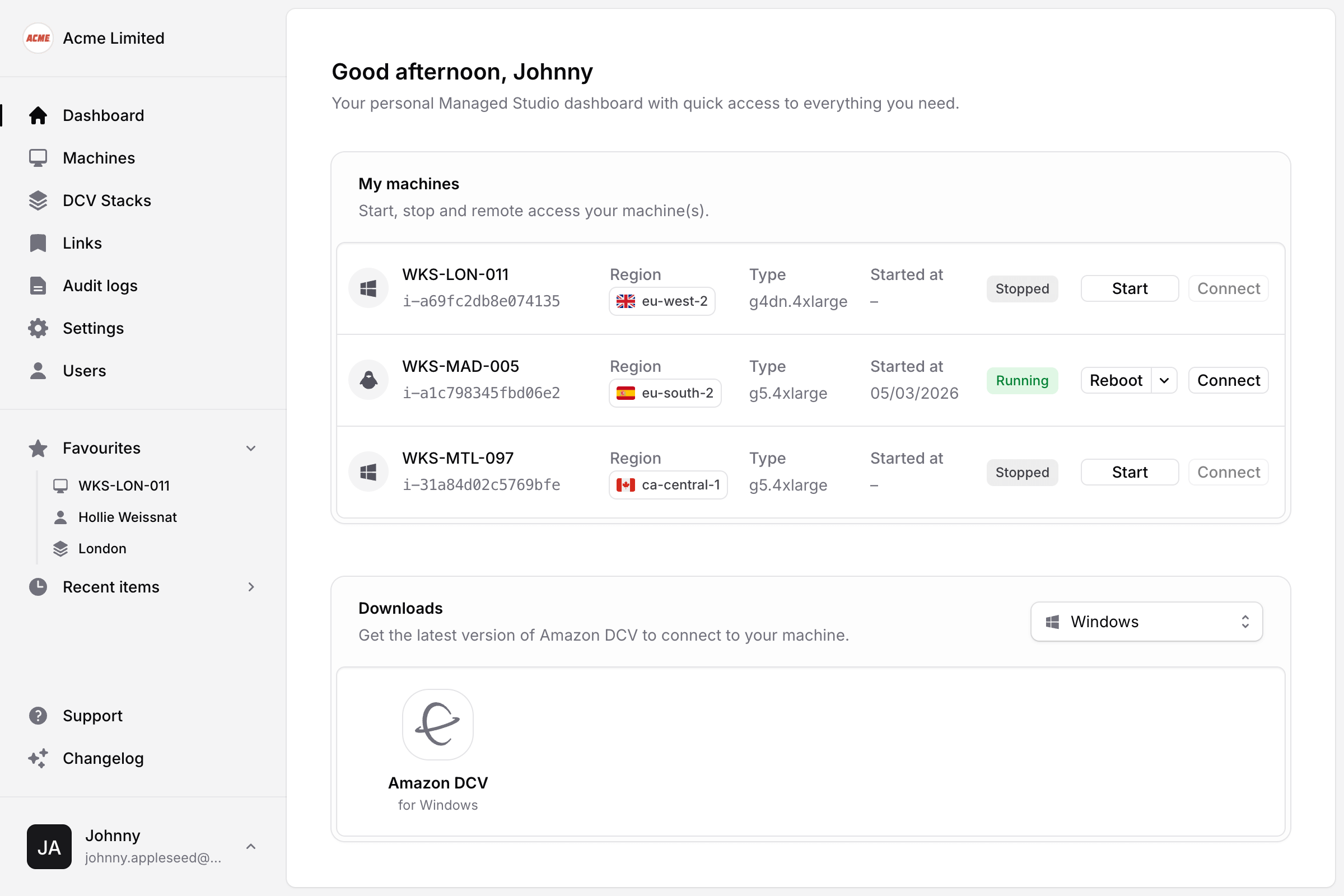Click the DCV Stacks layers icon

(38, 200)
